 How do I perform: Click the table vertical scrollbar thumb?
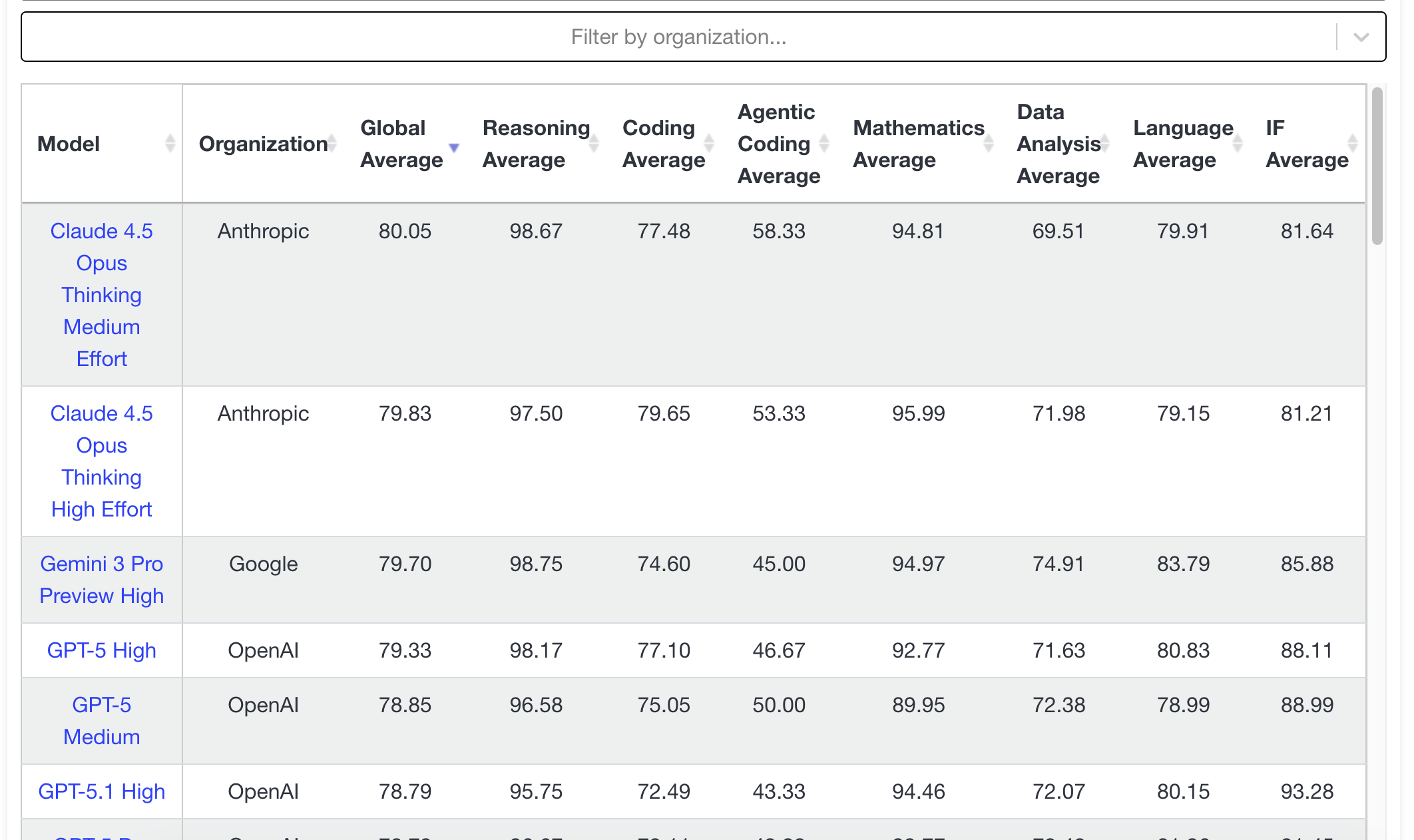tap(1377, 166)
